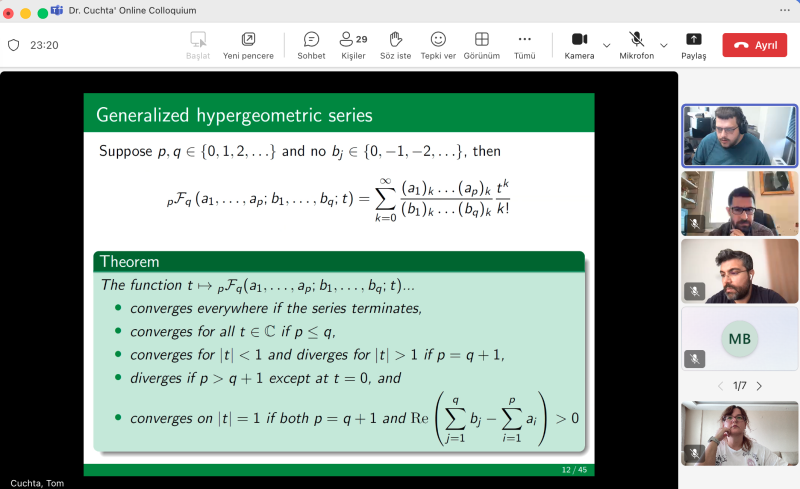Open the Sohbet chat panel
Screen dimensions: 800x489
[311, 45]
